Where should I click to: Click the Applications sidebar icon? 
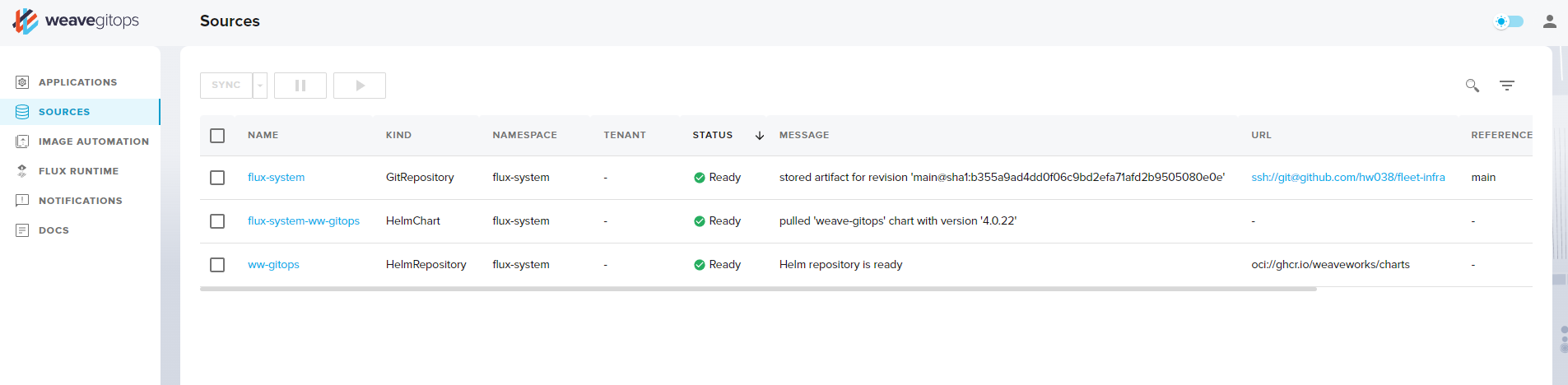pos(22,82)
